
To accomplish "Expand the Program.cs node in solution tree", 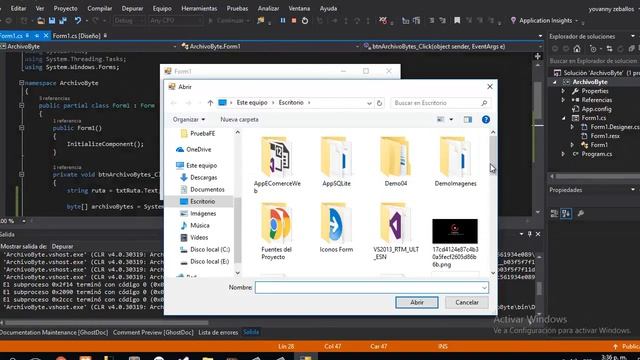I will pyautogui.click(x=563, y=154).
